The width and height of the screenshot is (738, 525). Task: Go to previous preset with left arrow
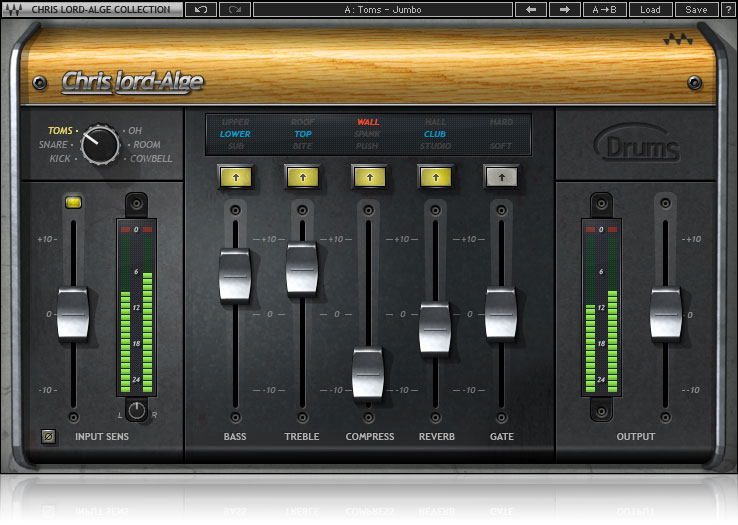coord(530,9)
